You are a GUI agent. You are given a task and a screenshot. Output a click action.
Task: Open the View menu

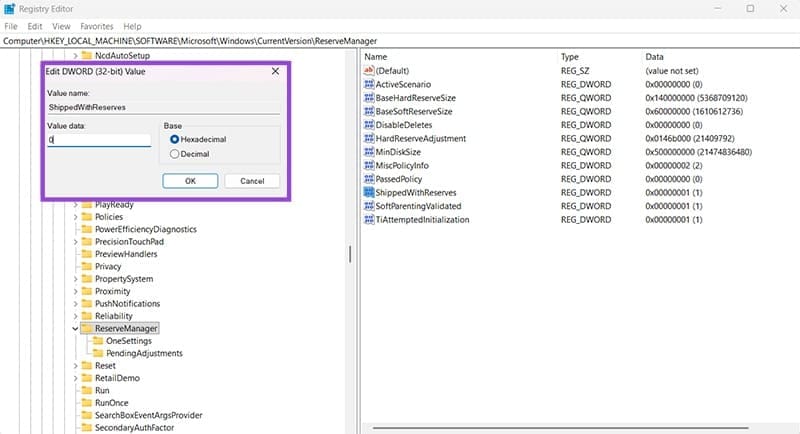pos(61,26)
